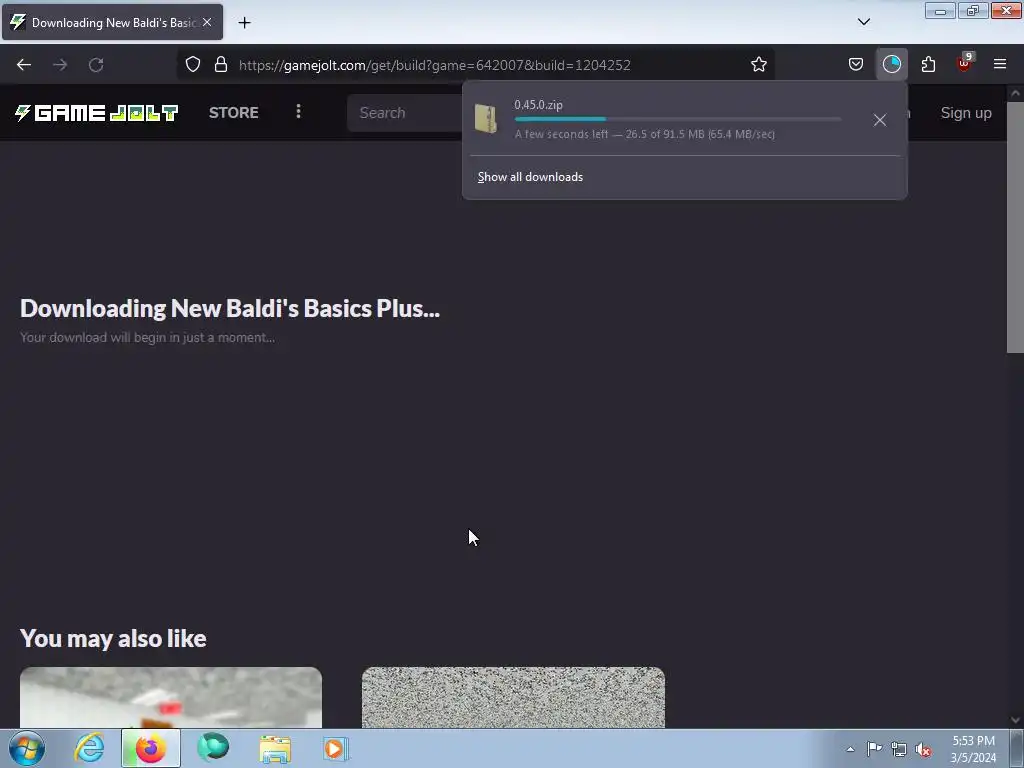Open the Sign up page
The height and width of the screenshot is (768, 1024).
coord(966,113)
